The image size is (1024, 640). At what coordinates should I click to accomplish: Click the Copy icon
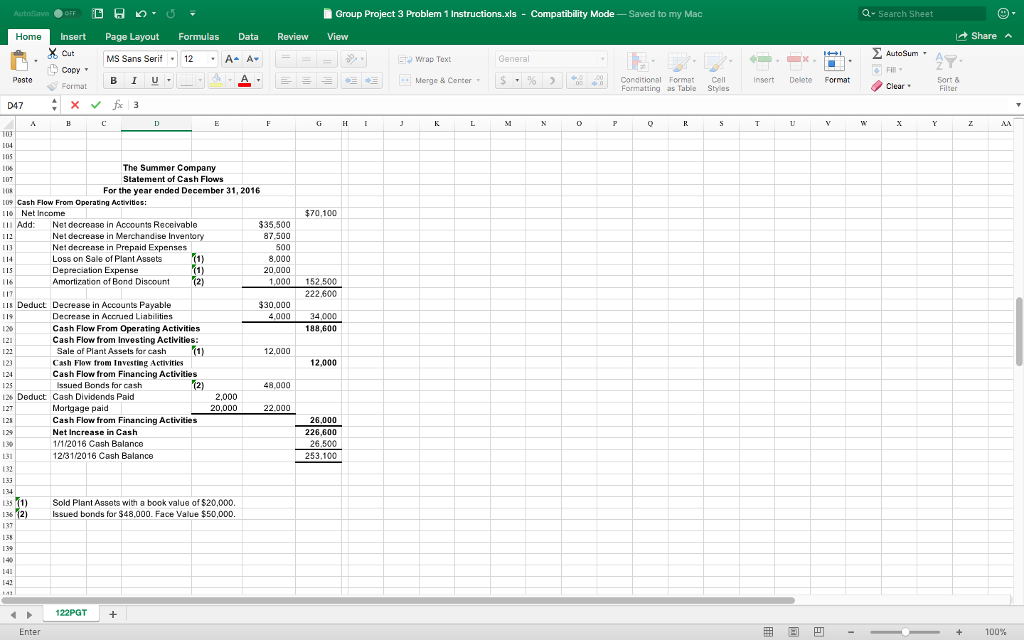pyautogui.click(x=52, y=69)
